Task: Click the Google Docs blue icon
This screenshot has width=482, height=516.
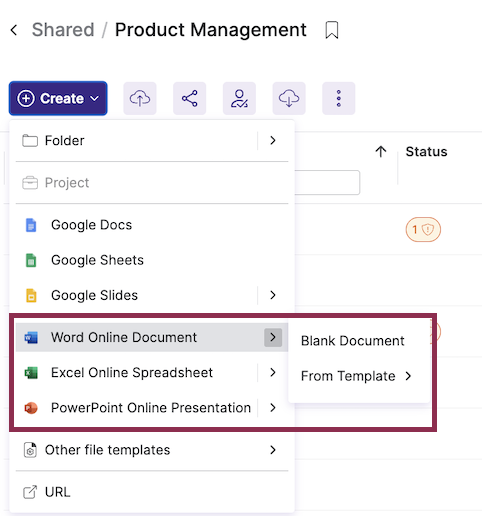Action: 31,225
